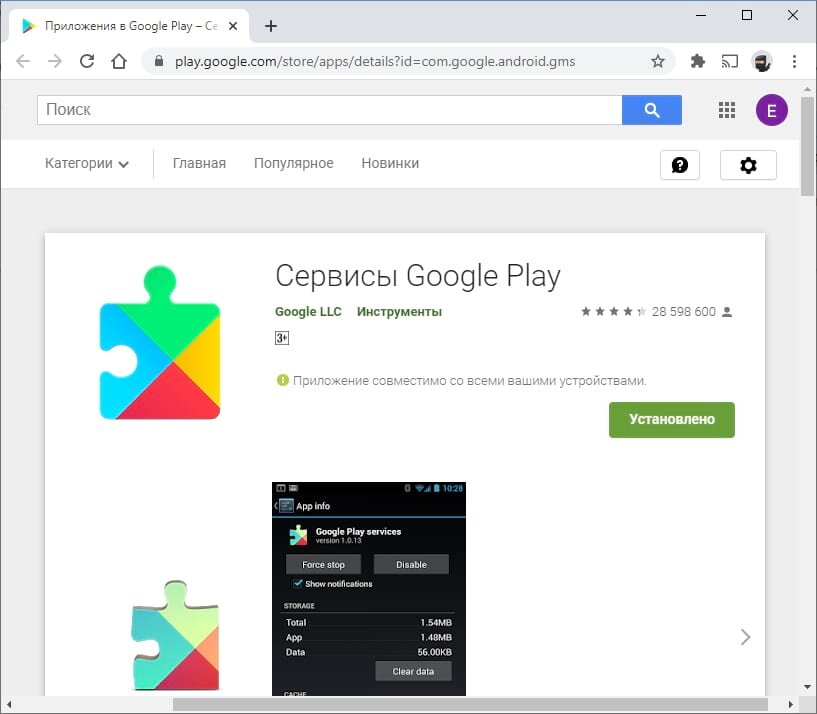Click the scroll left arrow

[x=9, y=704]
